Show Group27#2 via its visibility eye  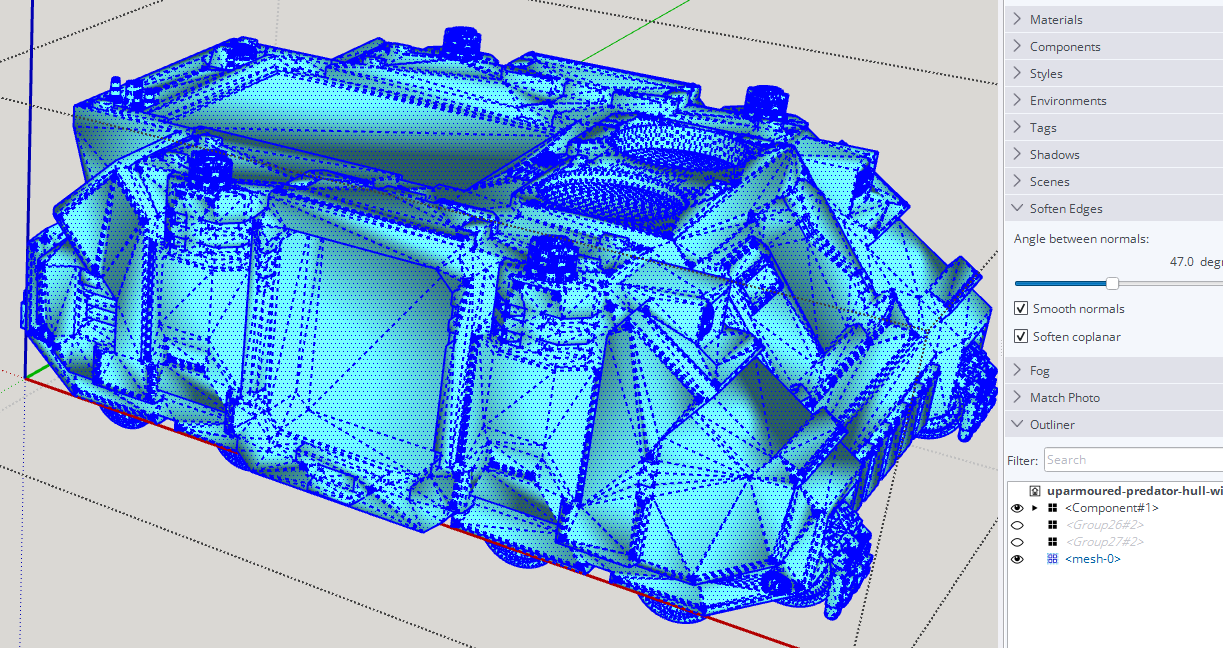click(1017, 542)
